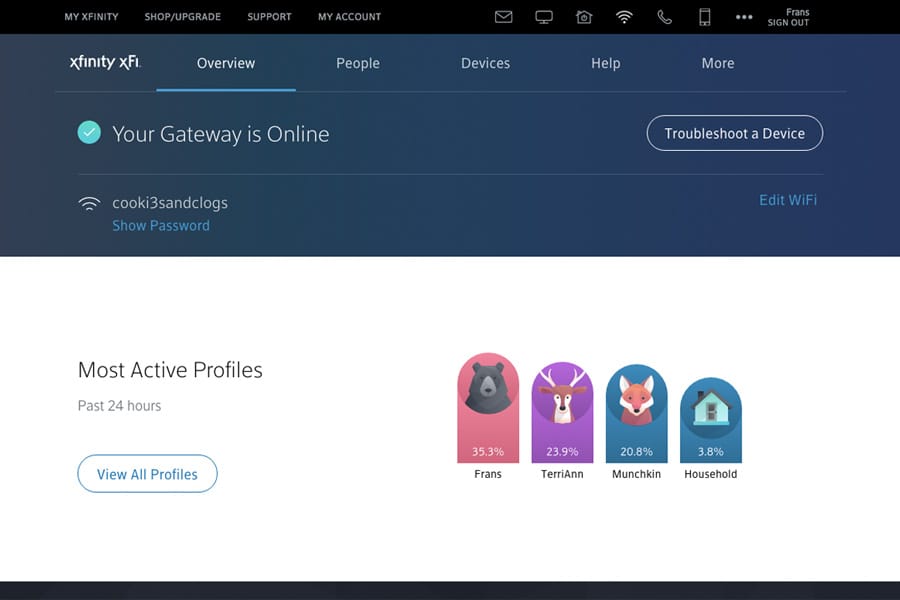The image size is (900, 600).
Task: Click the TerriAnn profile label
Action: point(562,474)
